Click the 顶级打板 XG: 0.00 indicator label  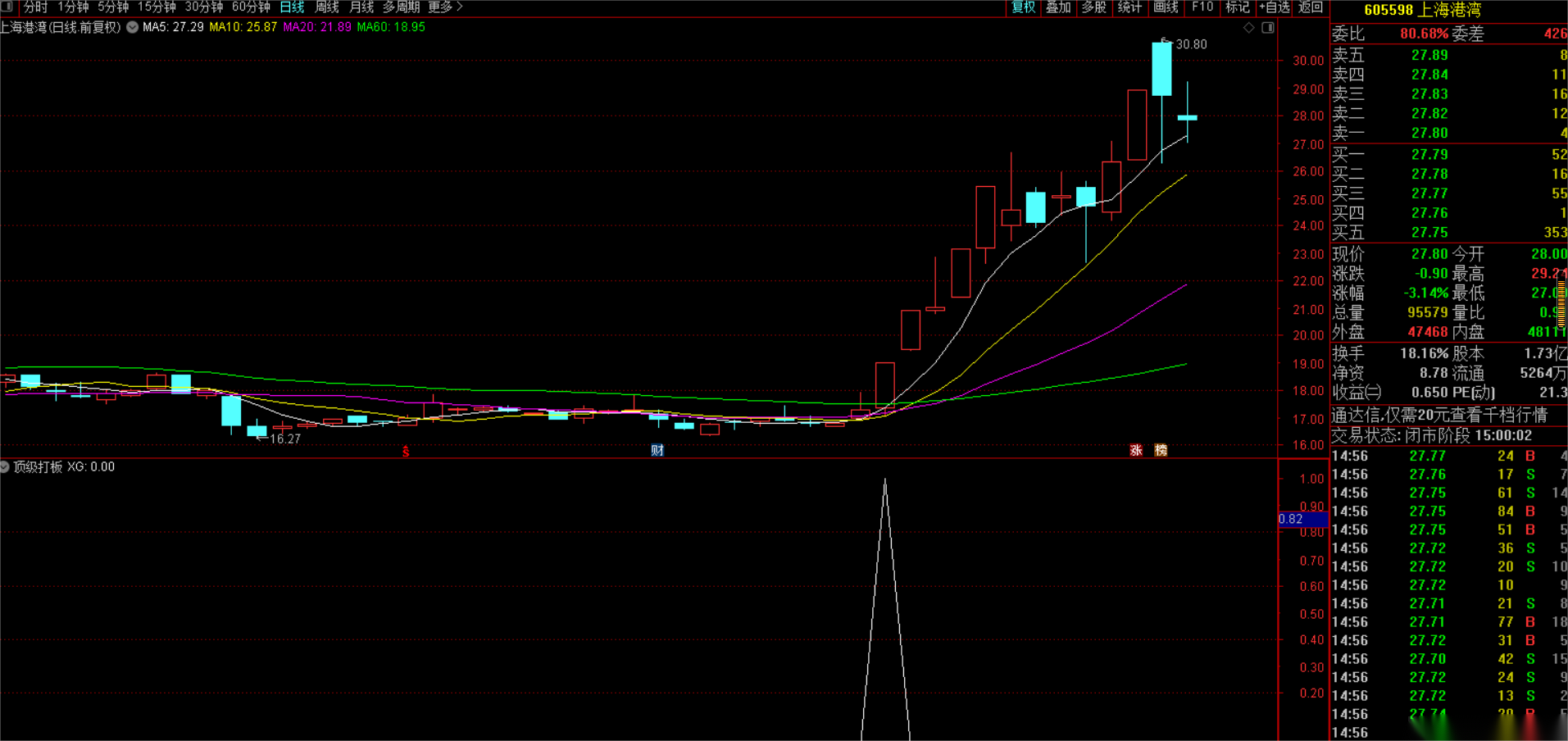64,467
